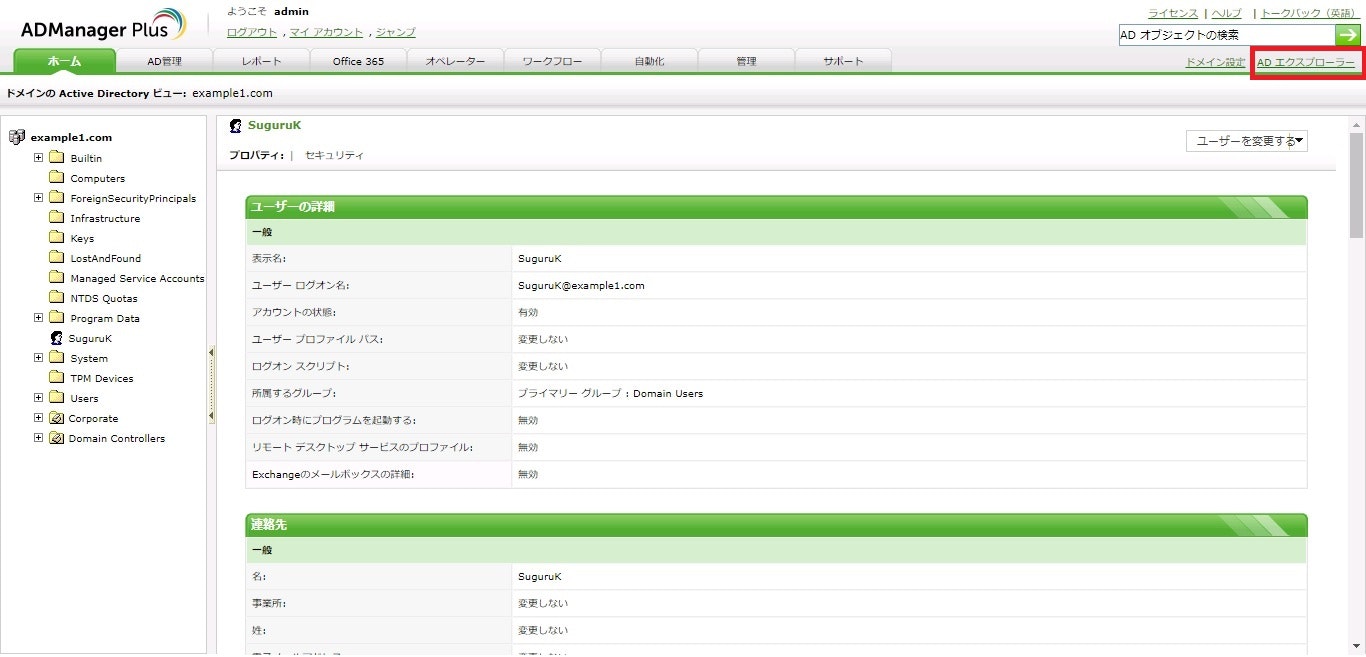
Task: Click the Domain Controllers OU icon
Action: (57, 438)
